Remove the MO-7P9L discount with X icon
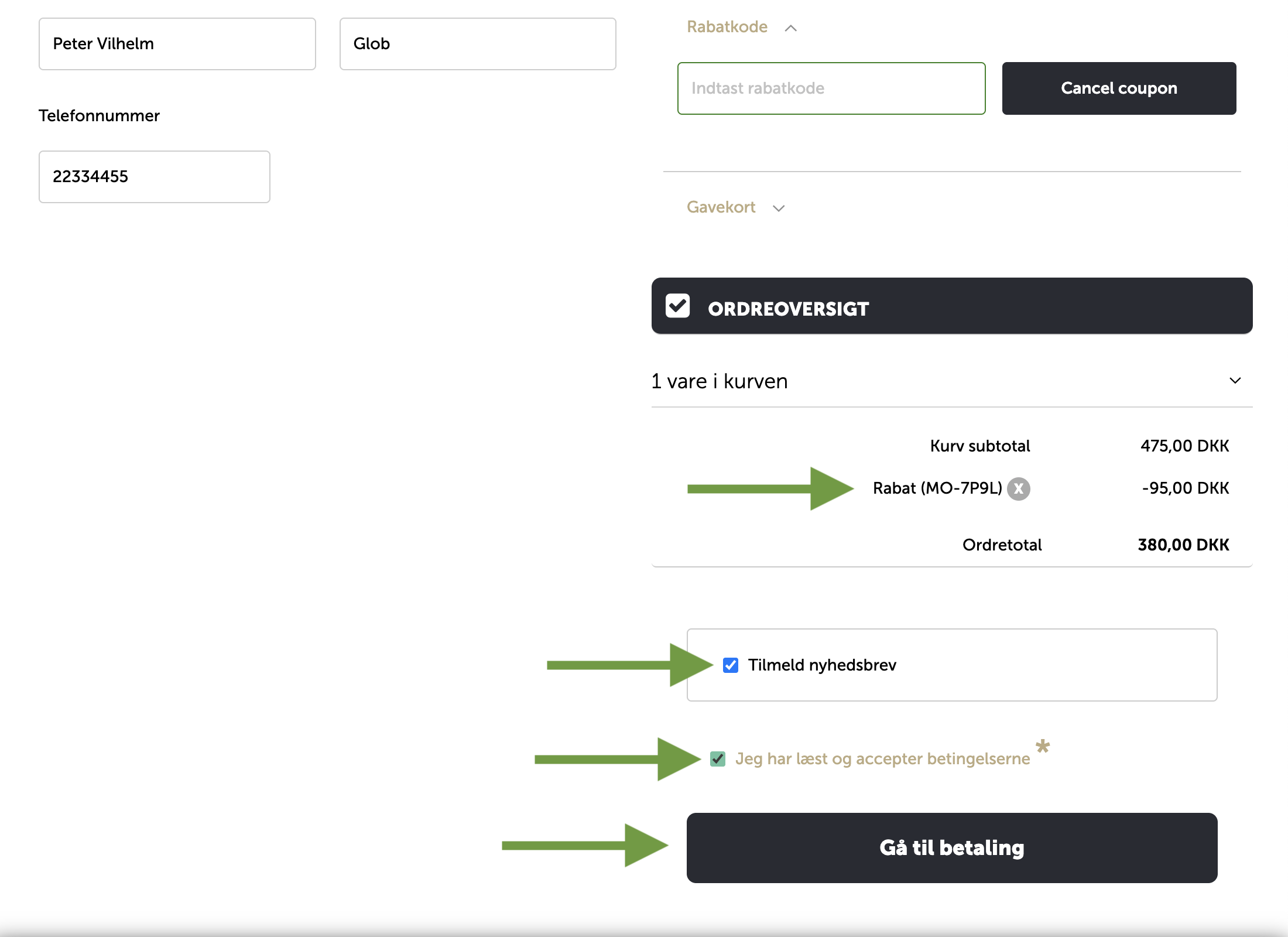This screenshot has height=937, width=1288. click(1019, 488)
